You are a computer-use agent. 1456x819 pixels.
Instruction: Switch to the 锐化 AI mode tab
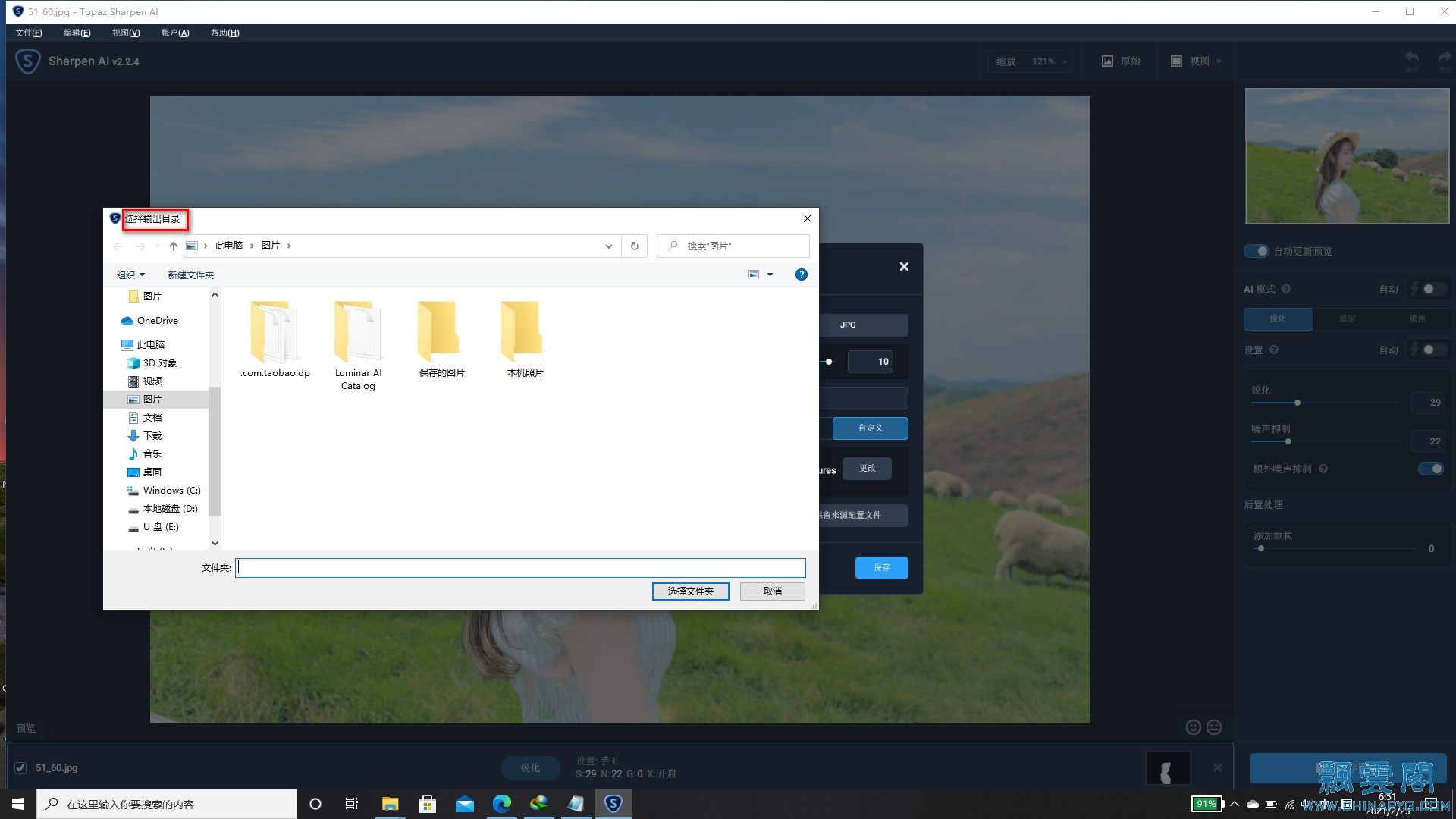(1278, 318)
